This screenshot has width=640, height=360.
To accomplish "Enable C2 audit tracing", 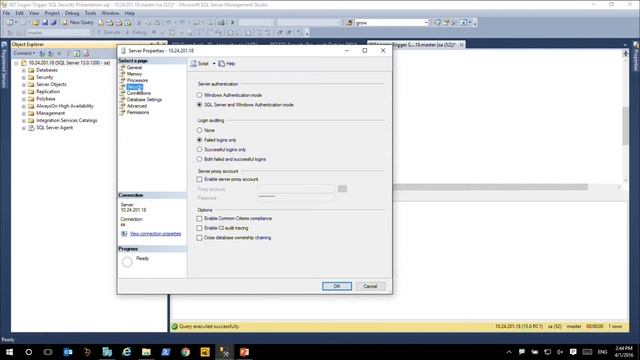I will point(199,228).
